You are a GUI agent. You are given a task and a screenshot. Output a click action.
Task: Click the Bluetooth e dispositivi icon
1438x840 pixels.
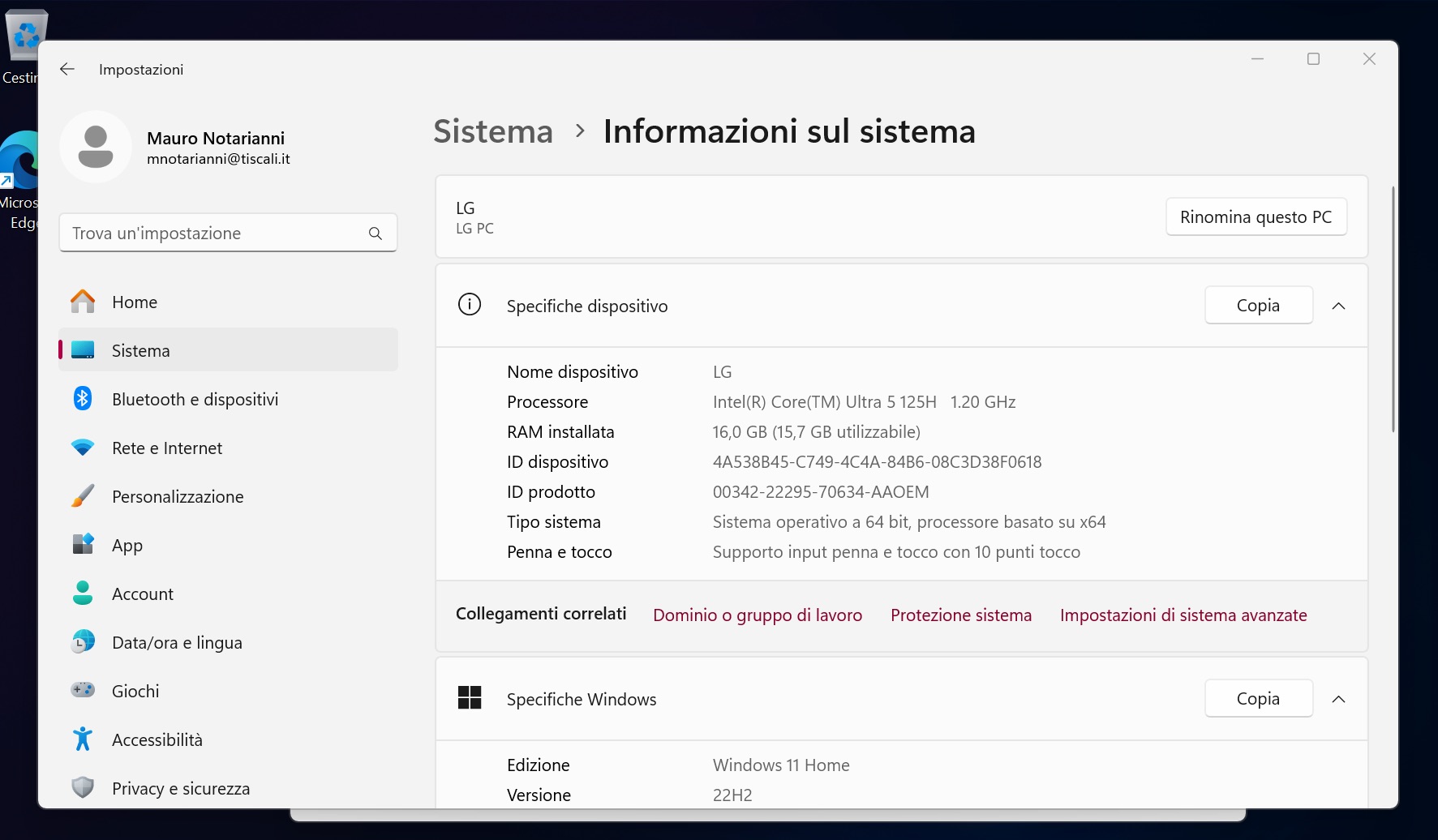[83, 399]
